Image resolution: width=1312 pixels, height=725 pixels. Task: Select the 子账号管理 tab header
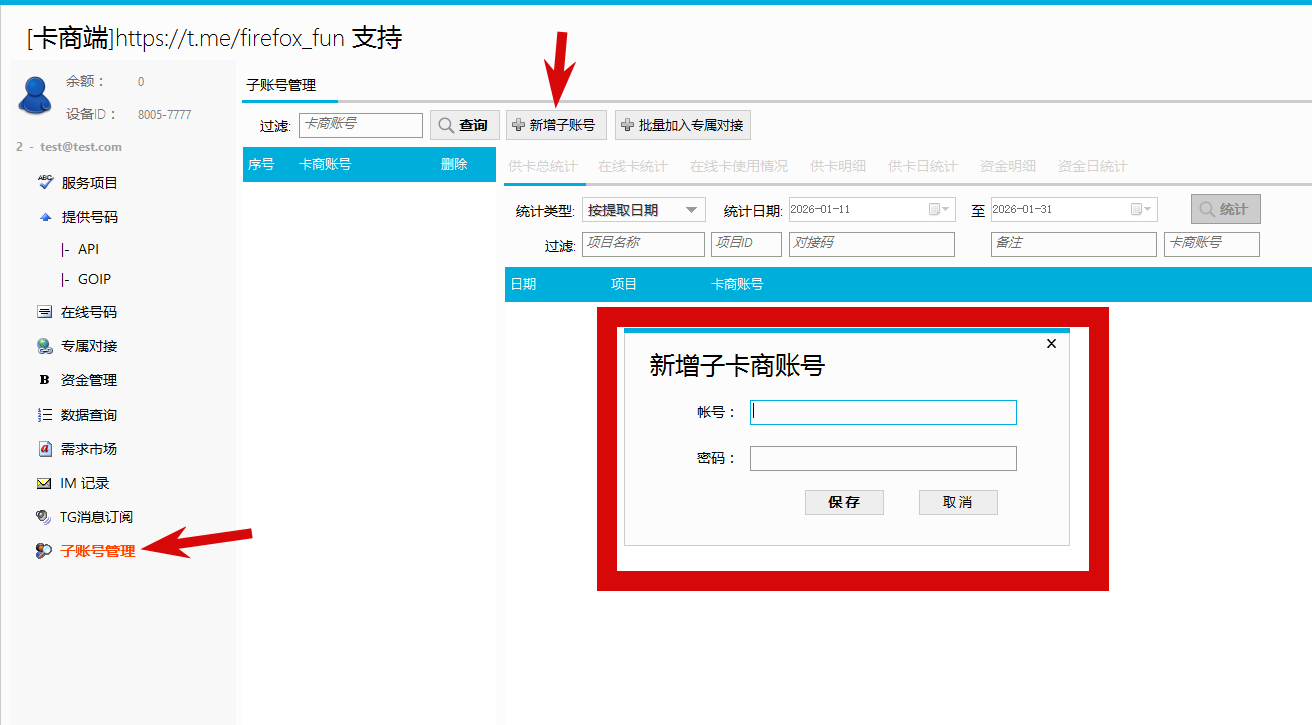coord(281,85)
